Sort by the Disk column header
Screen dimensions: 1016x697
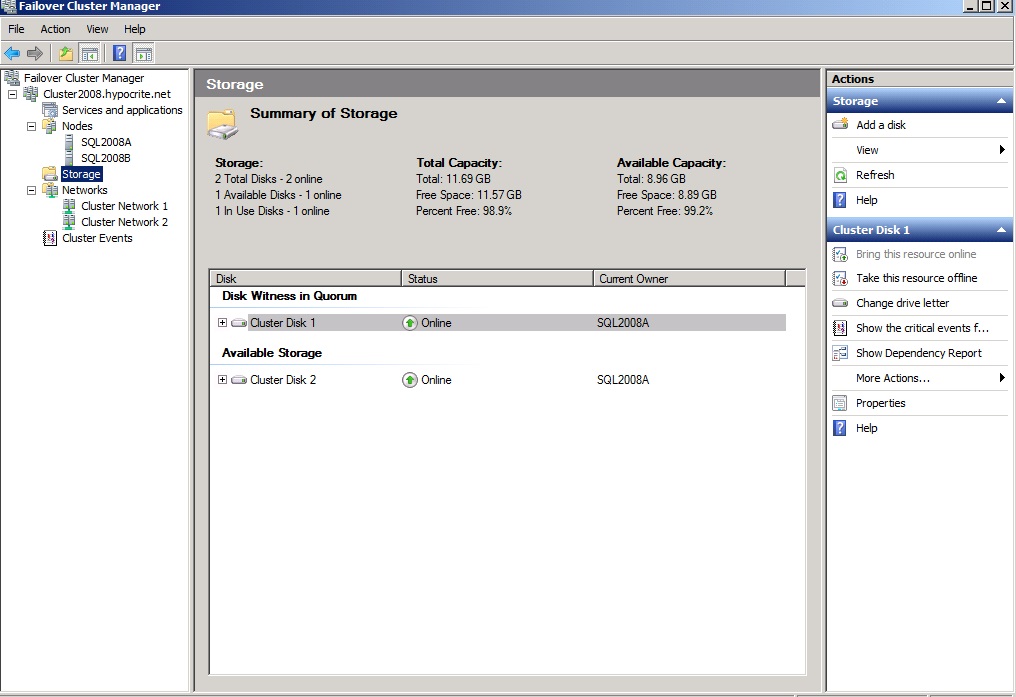306,279
